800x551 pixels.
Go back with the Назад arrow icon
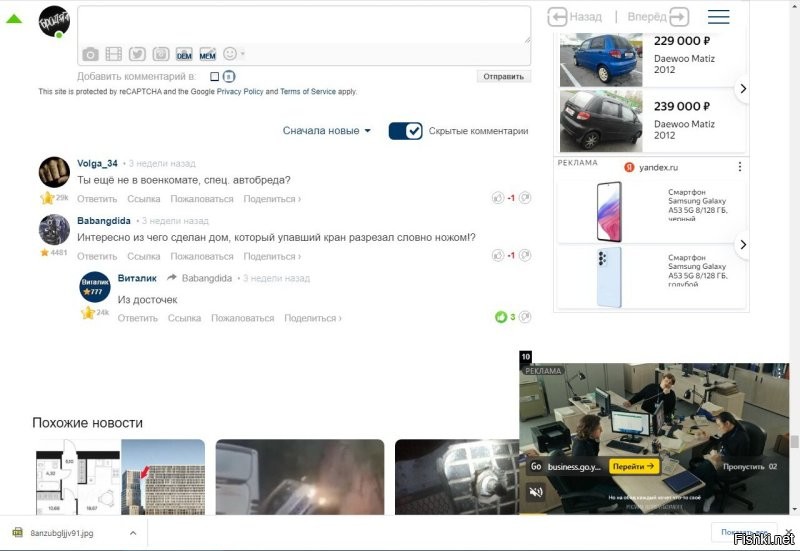pyautogui.click(x=557, y=17)
